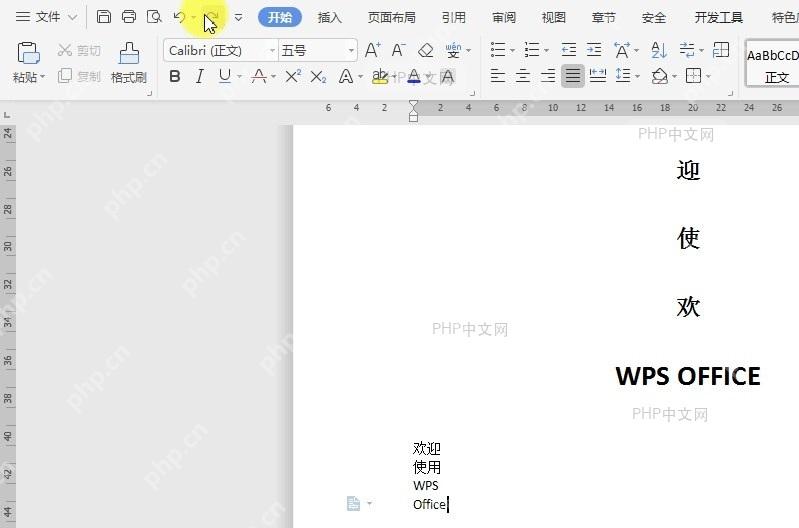Open Print Preview icon
The height and width of the screenshot is (528, 799).
(154, 17)
